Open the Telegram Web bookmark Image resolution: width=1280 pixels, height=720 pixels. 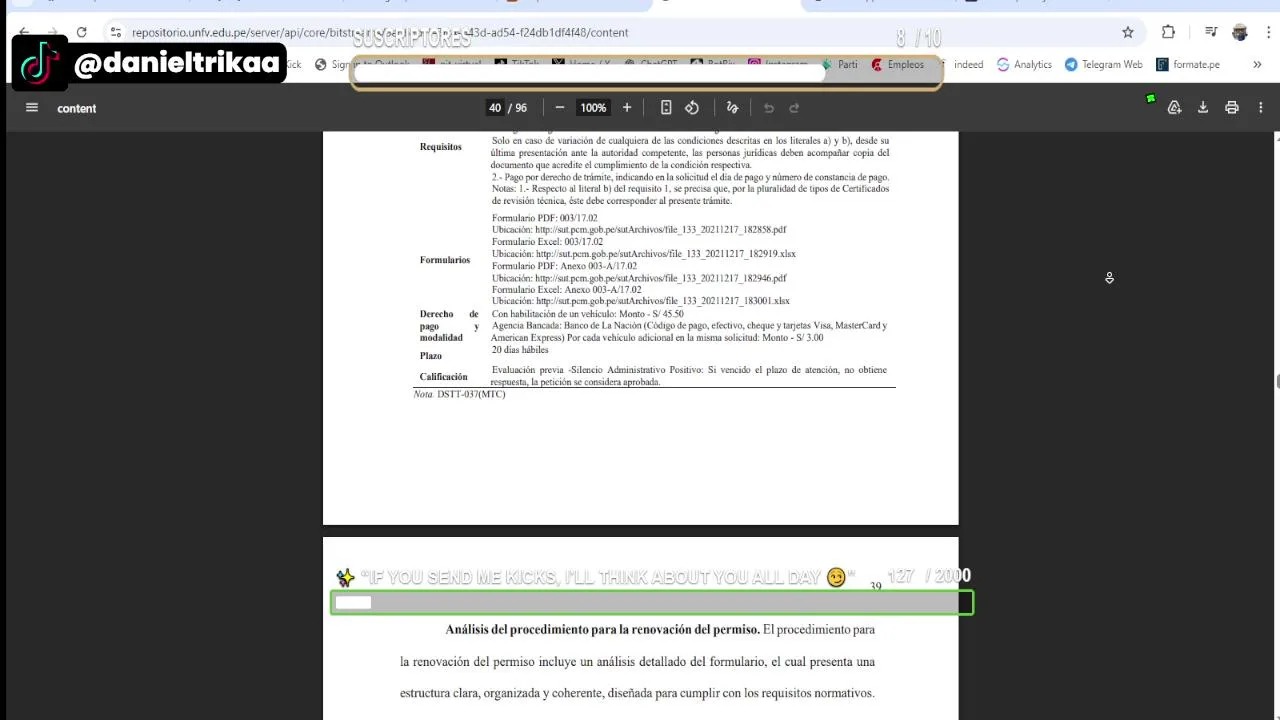coord(1103,64)
